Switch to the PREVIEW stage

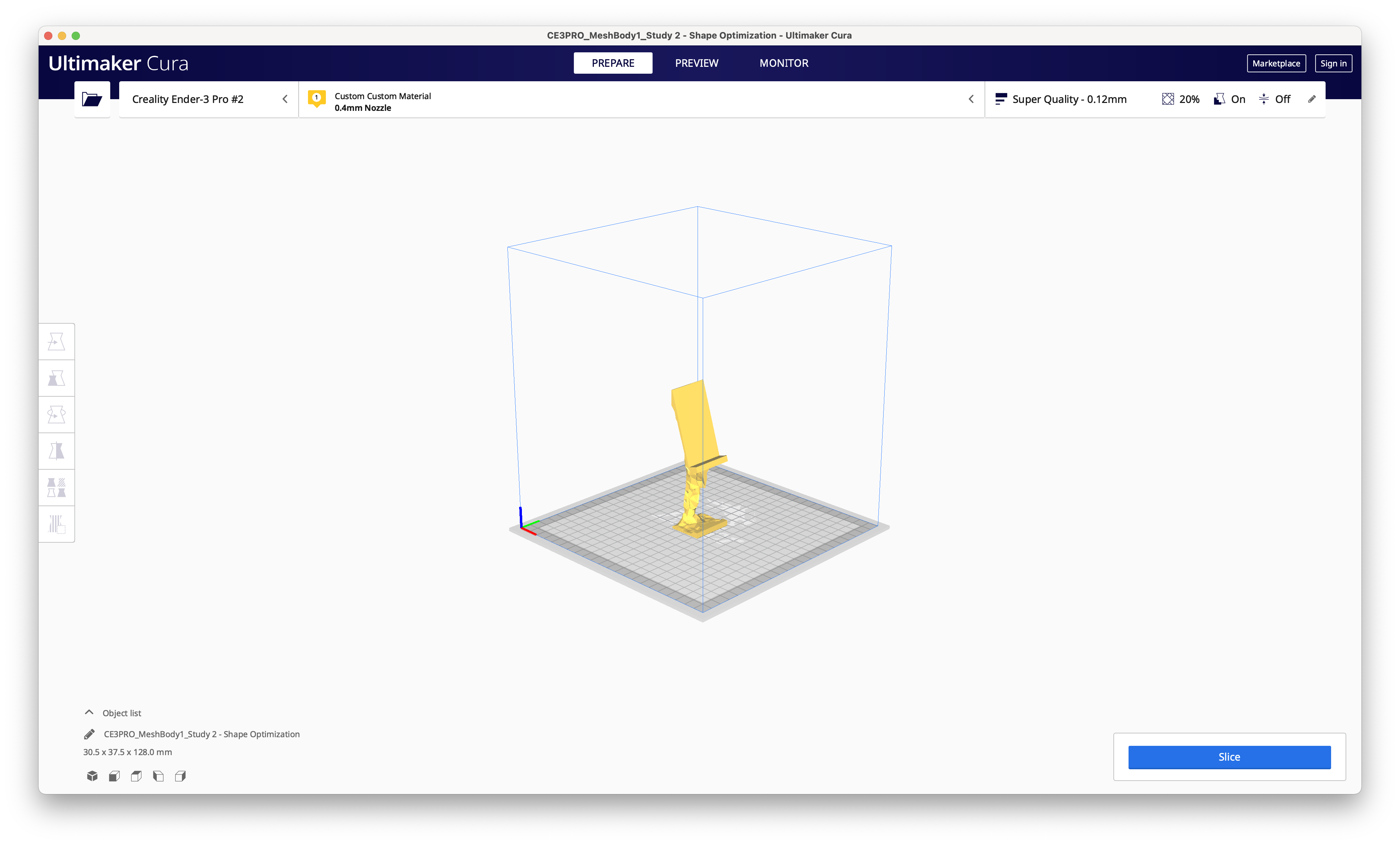point(696,63)
